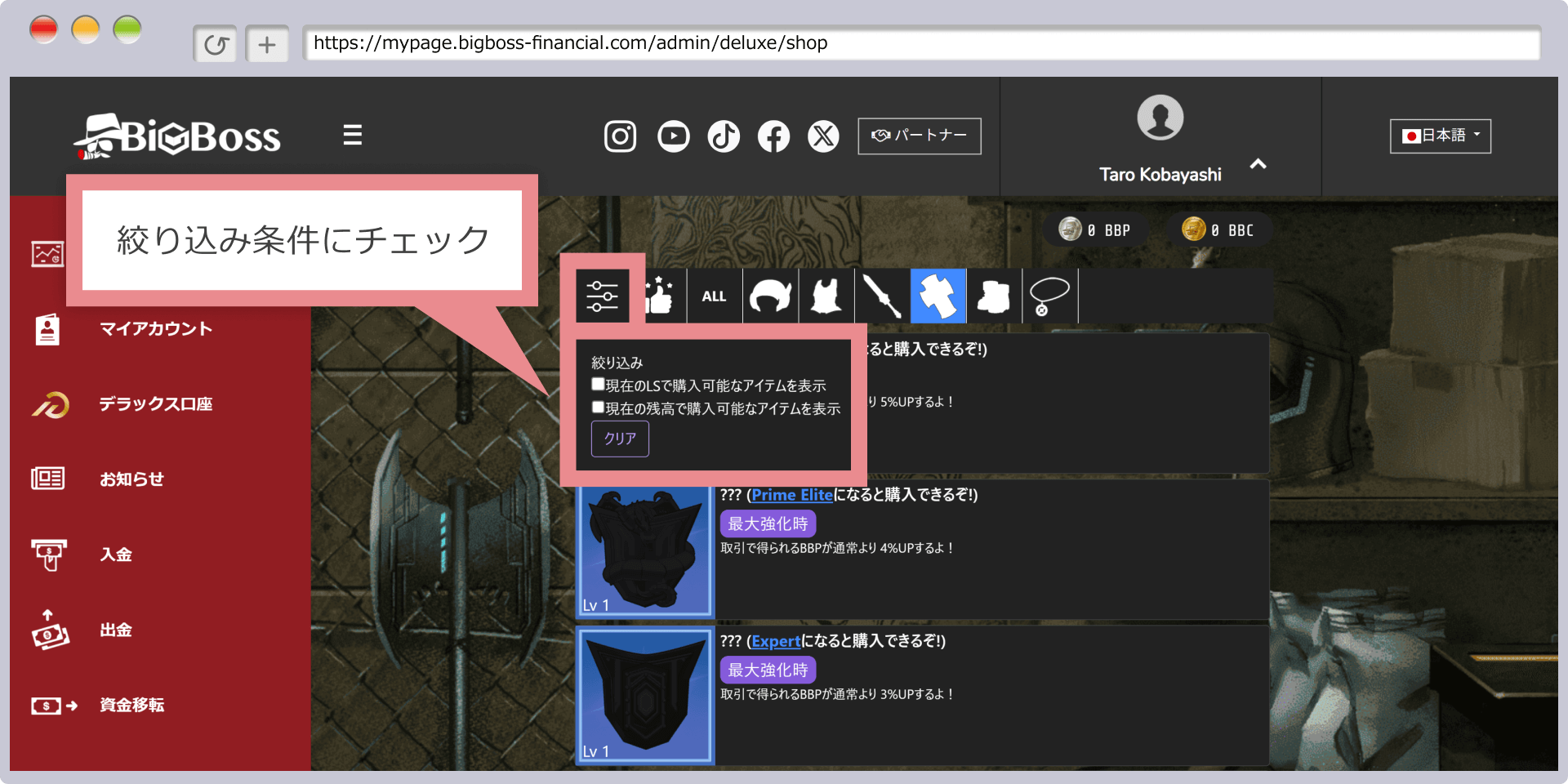Select the body armor category icon

point(826,296)
